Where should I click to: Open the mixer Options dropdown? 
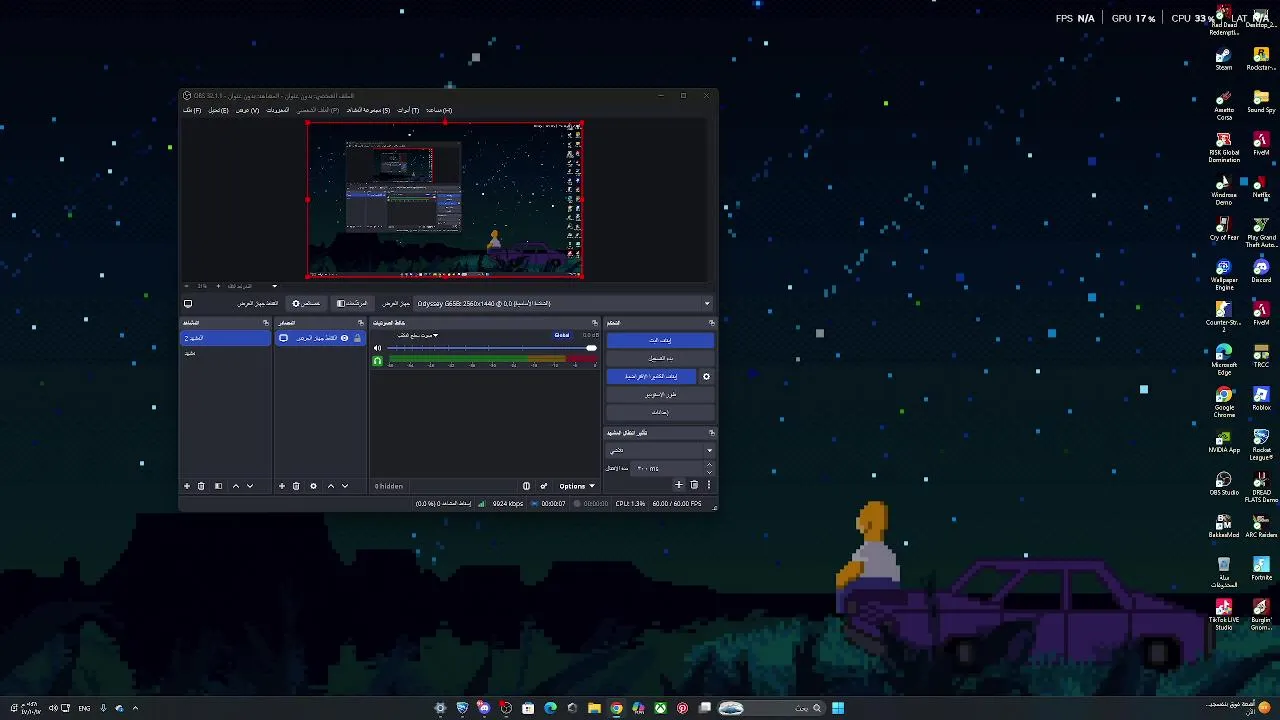click(577, 486)
